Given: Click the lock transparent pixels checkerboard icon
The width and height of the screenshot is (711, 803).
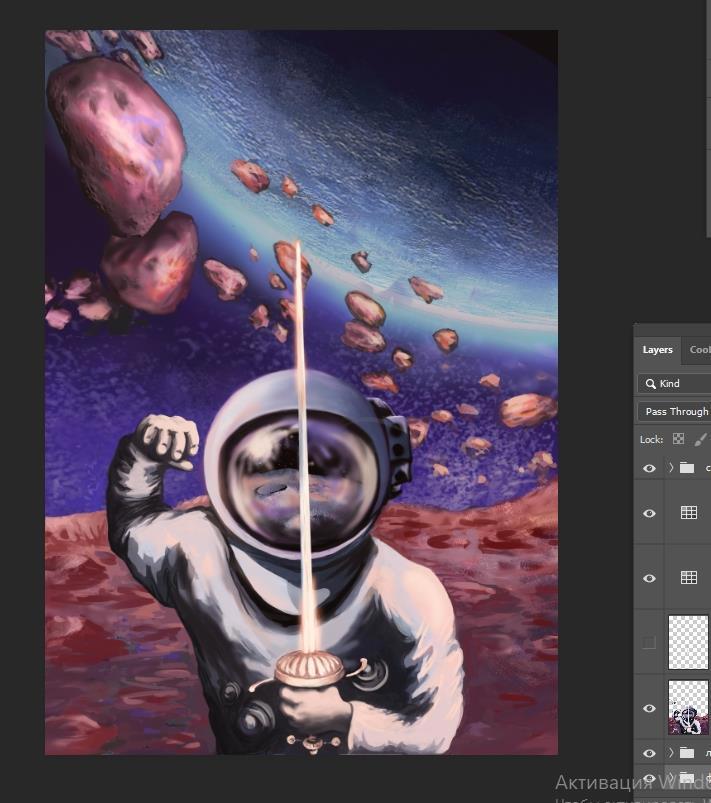Looking at the screenshot, I should tap(678, 439).
